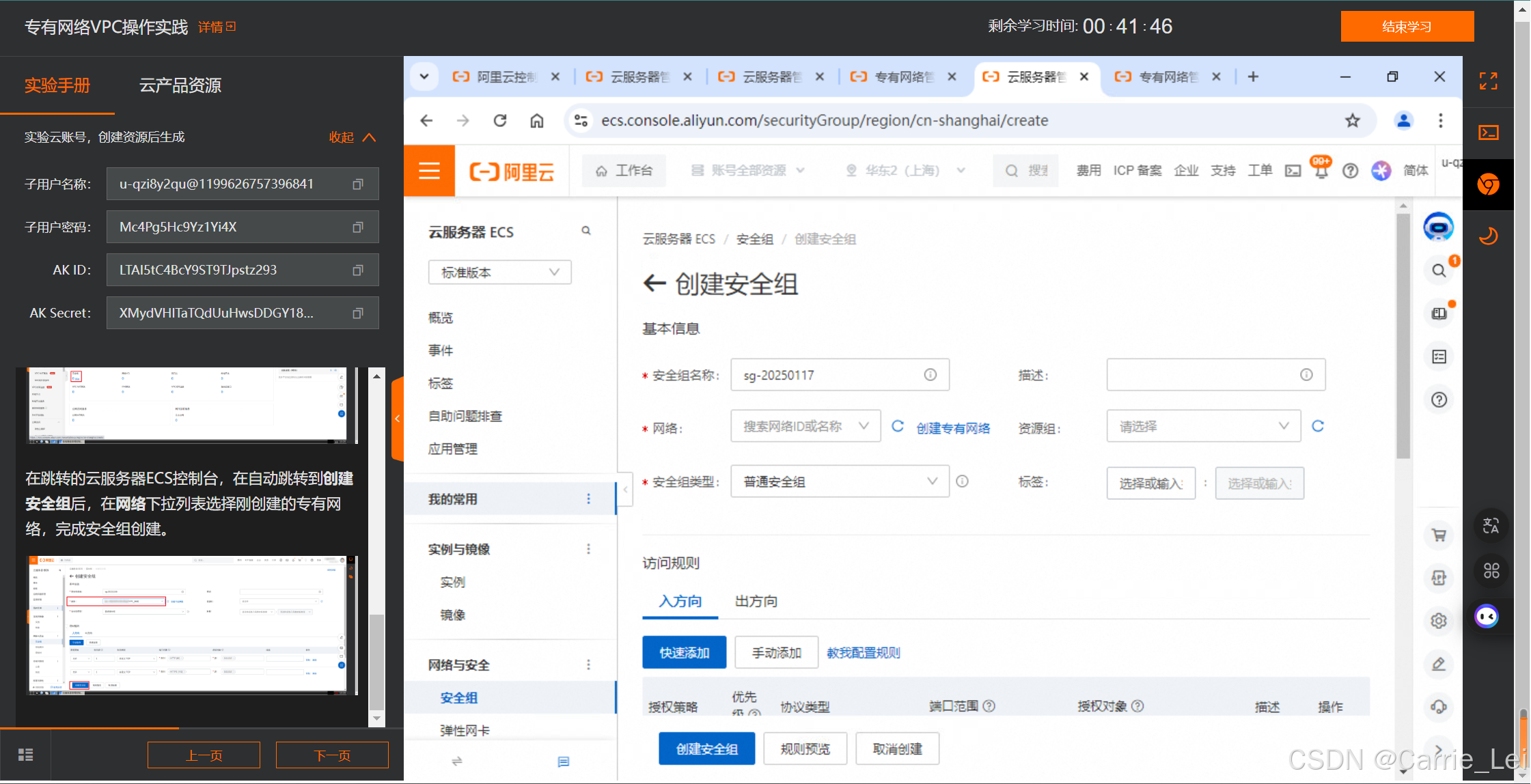
Task: Open the 详情 details link icon
Action: point(231,27)
